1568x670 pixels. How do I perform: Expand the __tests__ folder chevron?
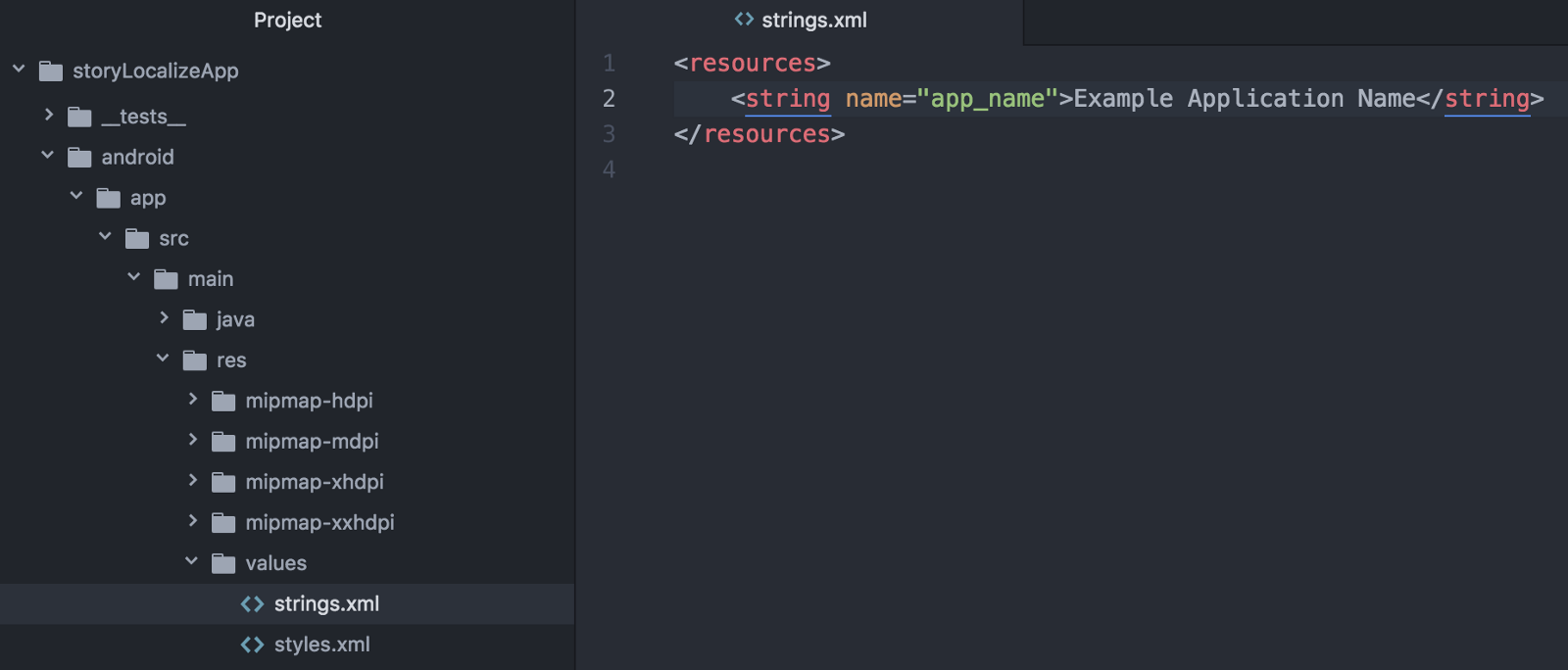click(x=49, y=116)
